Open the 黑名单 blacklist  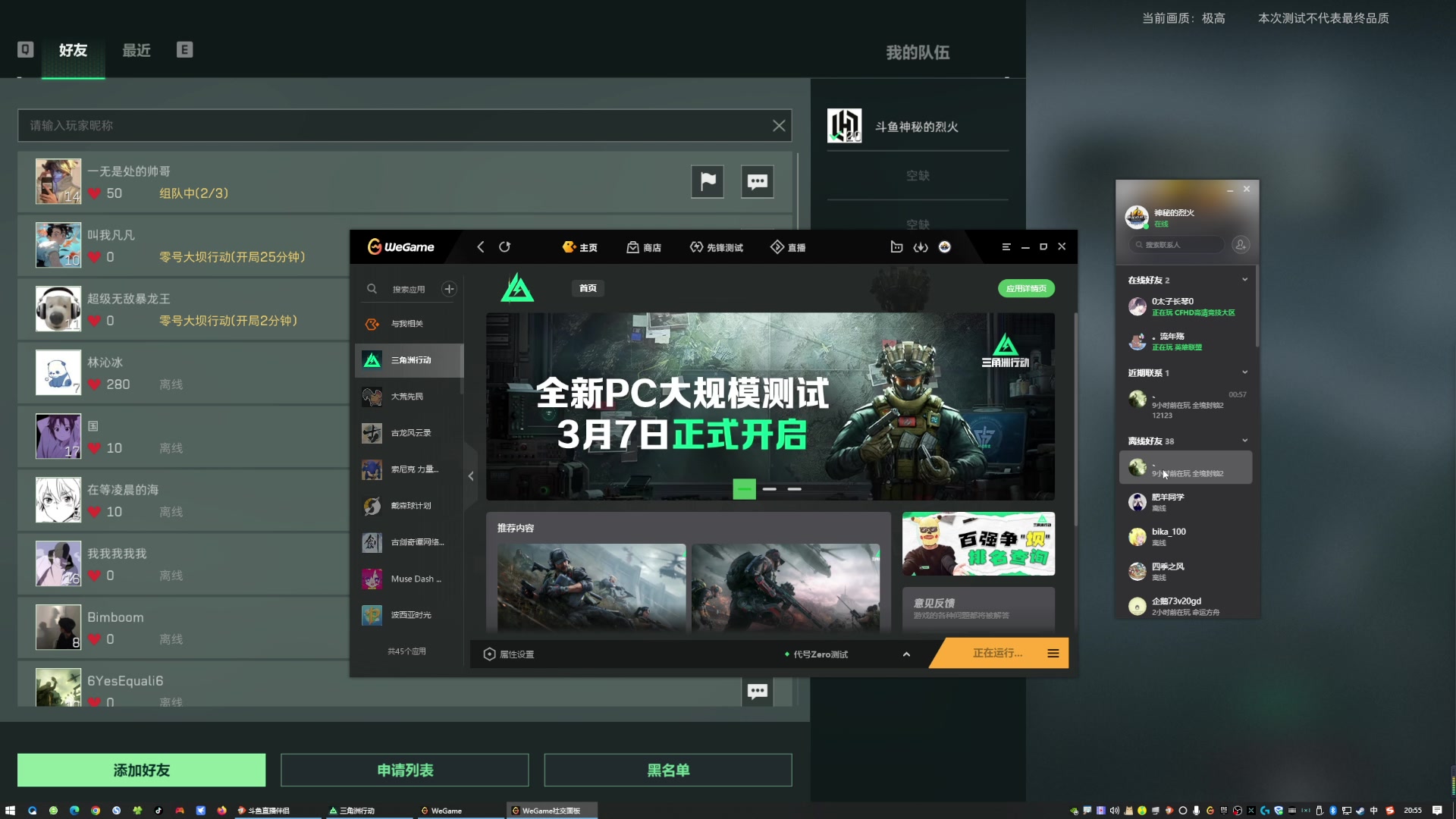pyautogui.click(x=668, y=770)
